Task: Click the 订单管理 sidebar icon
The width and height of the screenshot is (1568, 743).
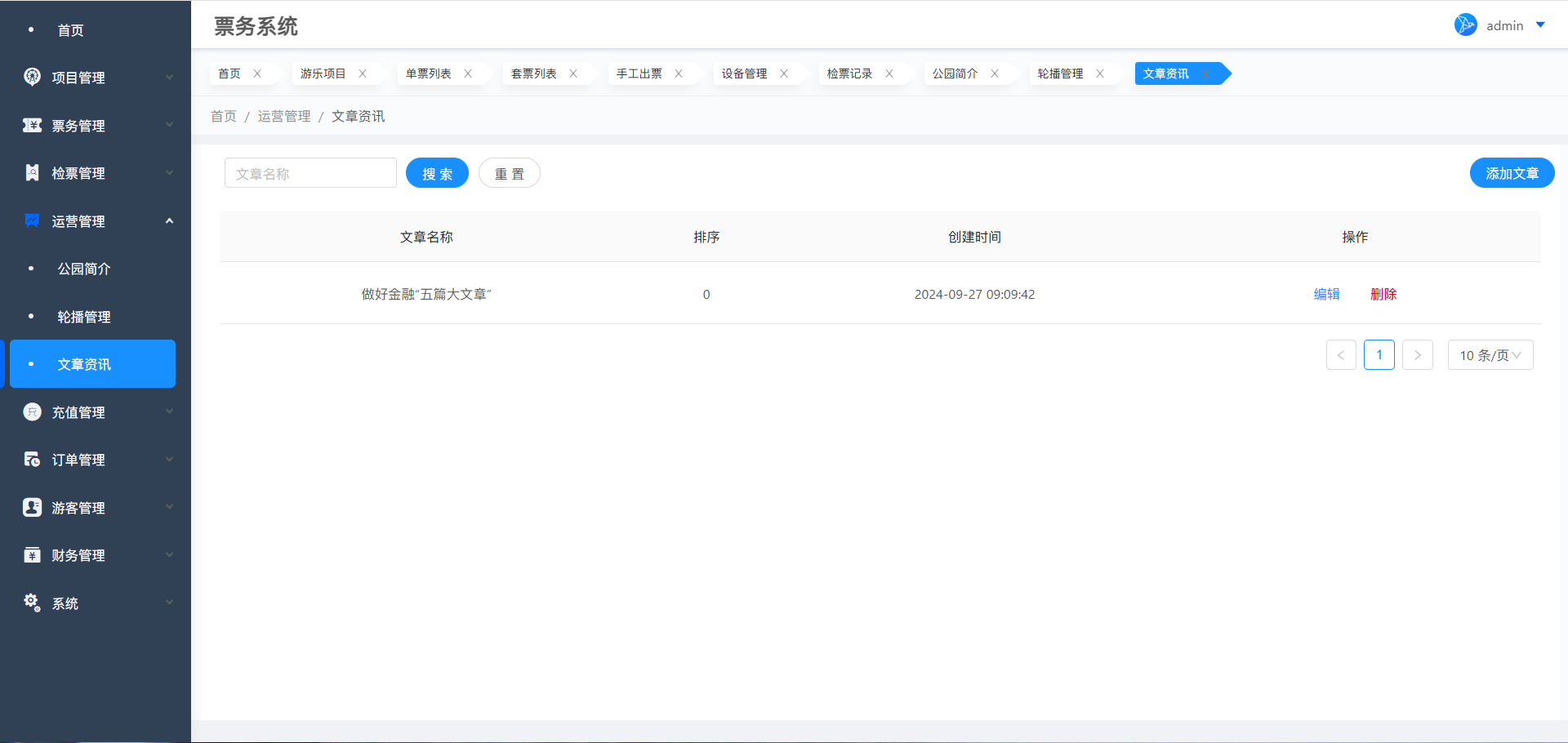Action: pyautogui.click(x=32, y=459)
